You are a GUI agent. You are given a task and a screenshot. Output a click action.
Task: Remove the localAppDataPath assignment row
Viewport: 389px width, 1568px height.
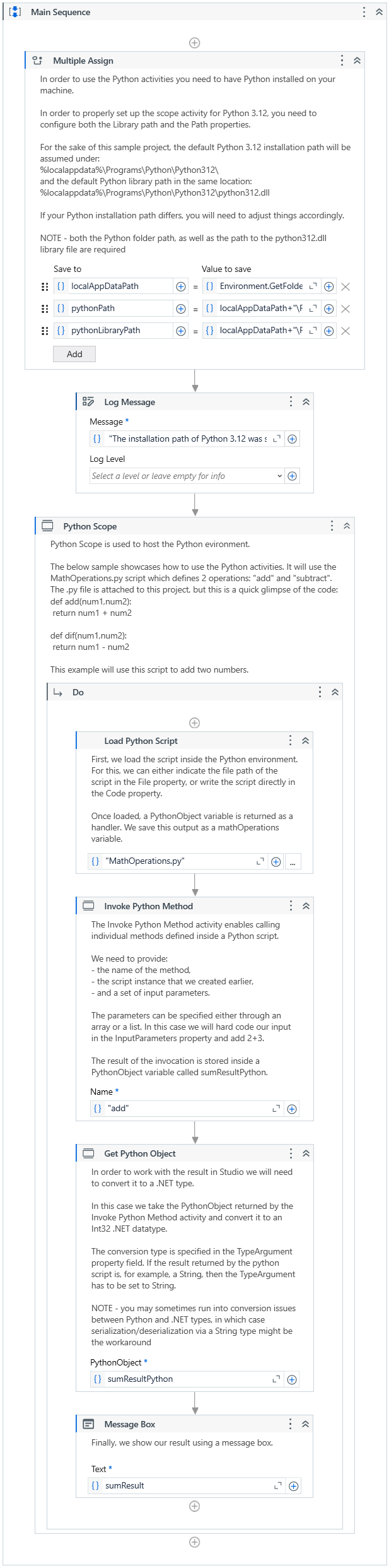pos(345,286)
